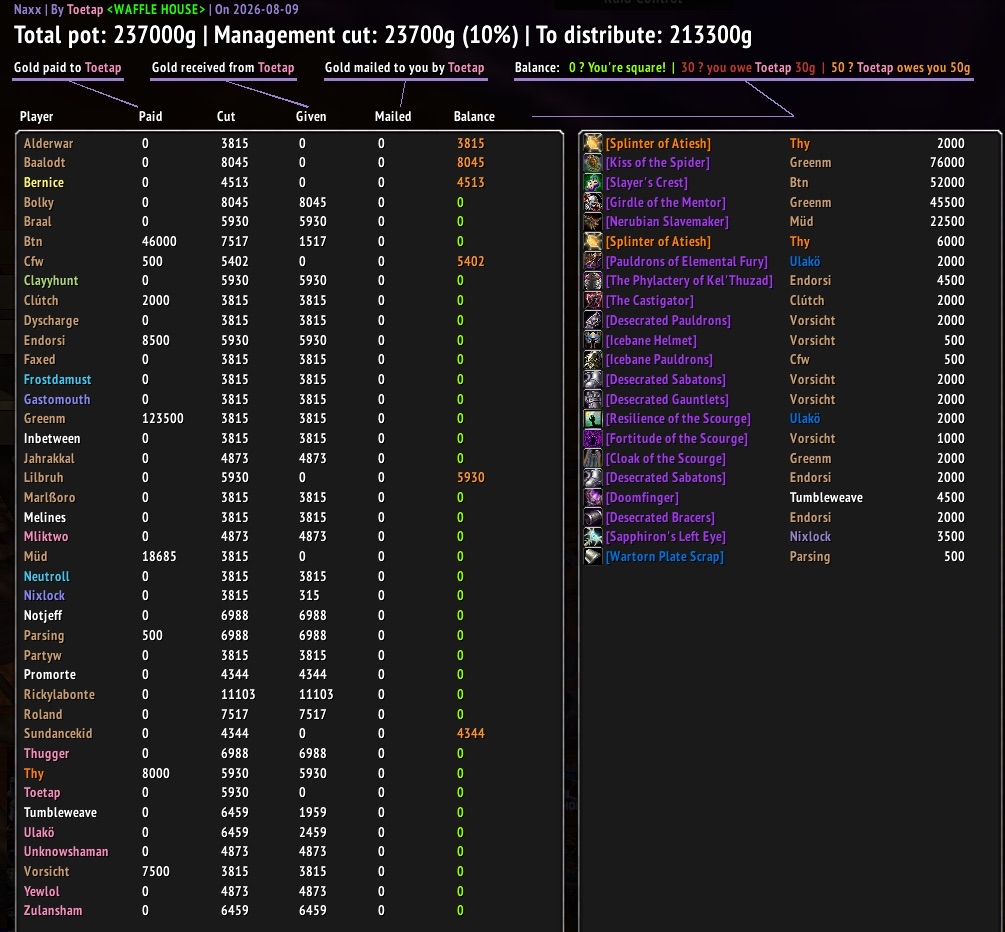Click Greenm's paid amount 123500
The height and width of the screenshot is (932, 1005).
point(163,419)
